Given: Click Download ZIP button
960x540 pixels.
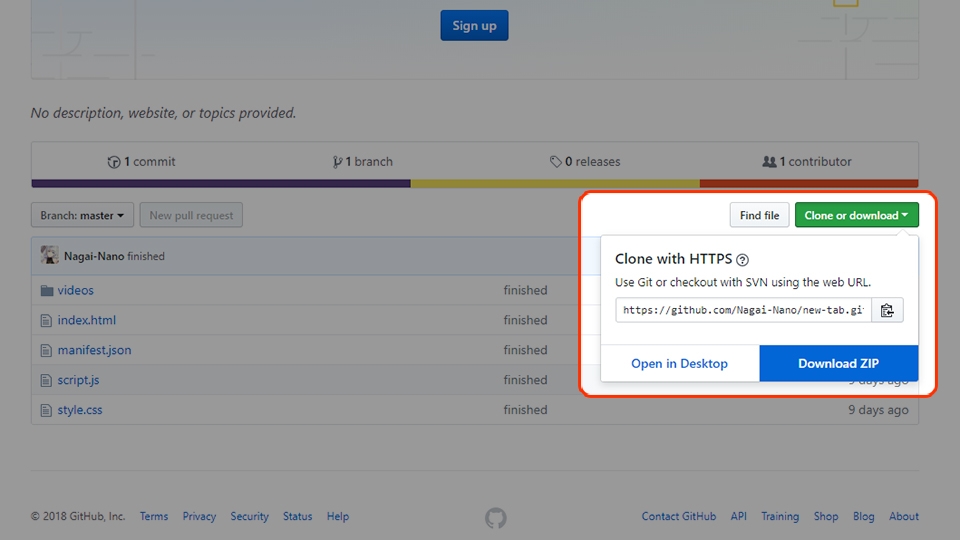Looking at the screenshot, I should [x=839, y=363].
